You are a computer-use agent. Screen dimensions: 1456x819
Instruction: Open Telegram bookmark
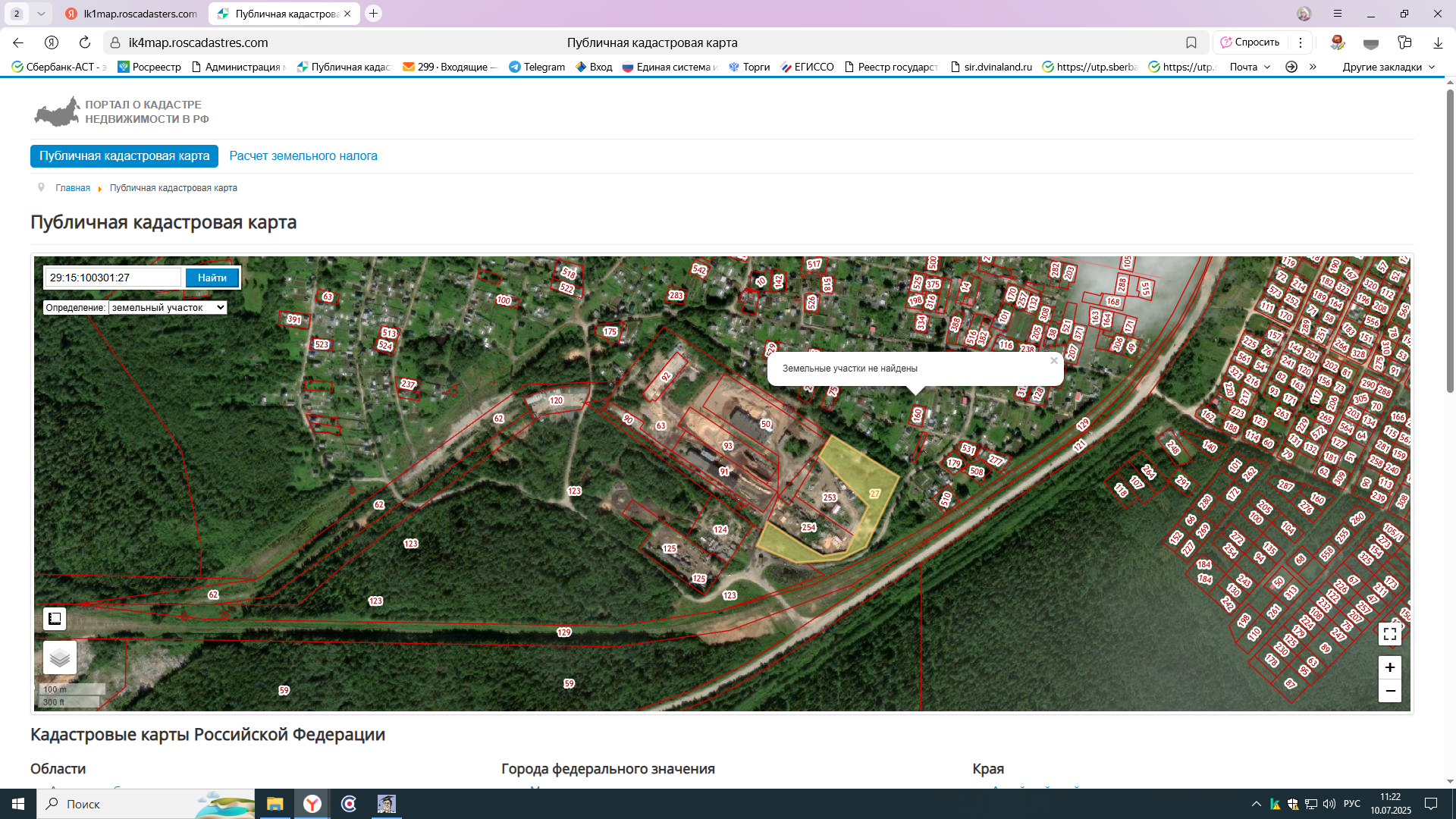537,67
